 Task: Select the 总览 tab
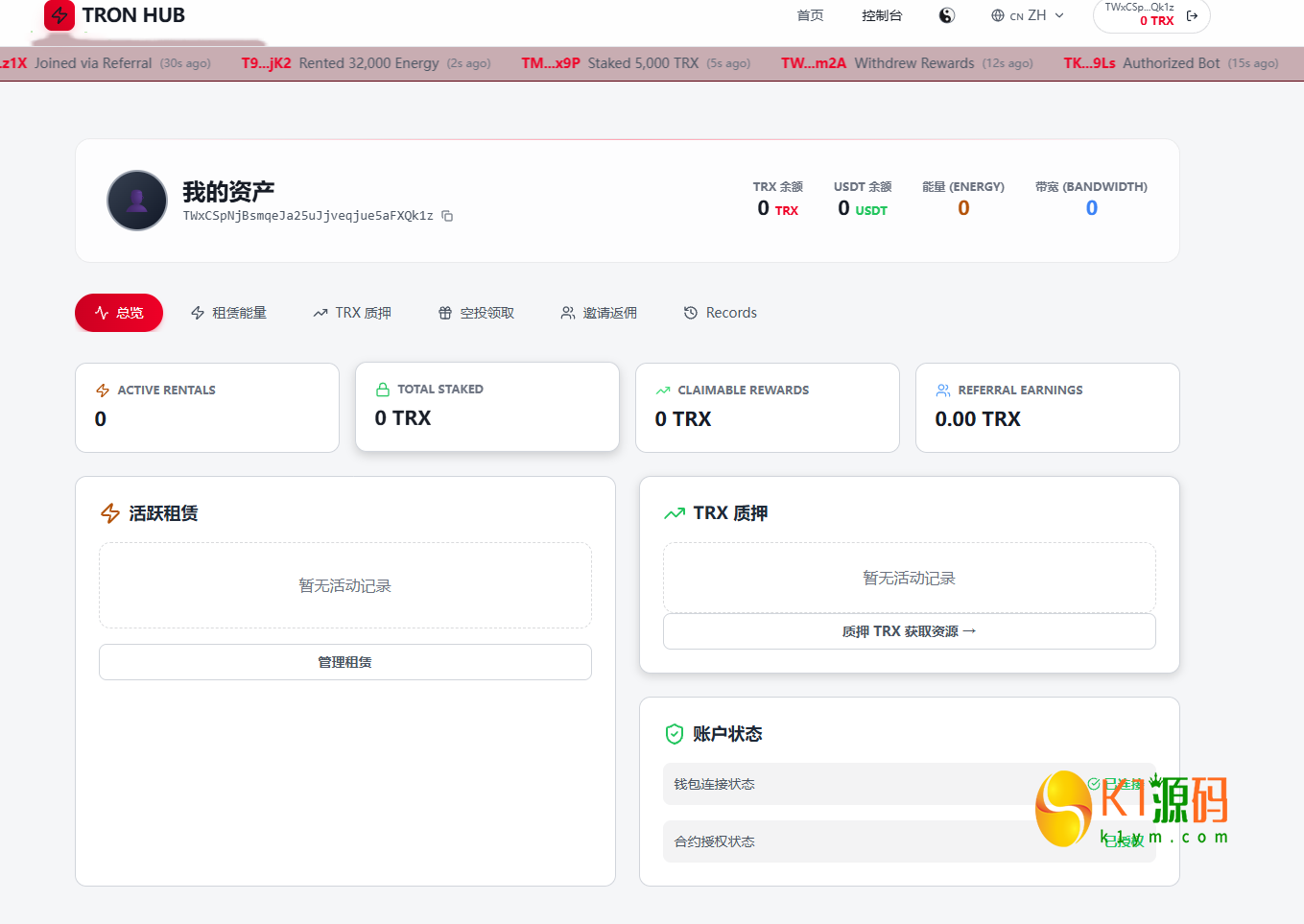(119, 313)
